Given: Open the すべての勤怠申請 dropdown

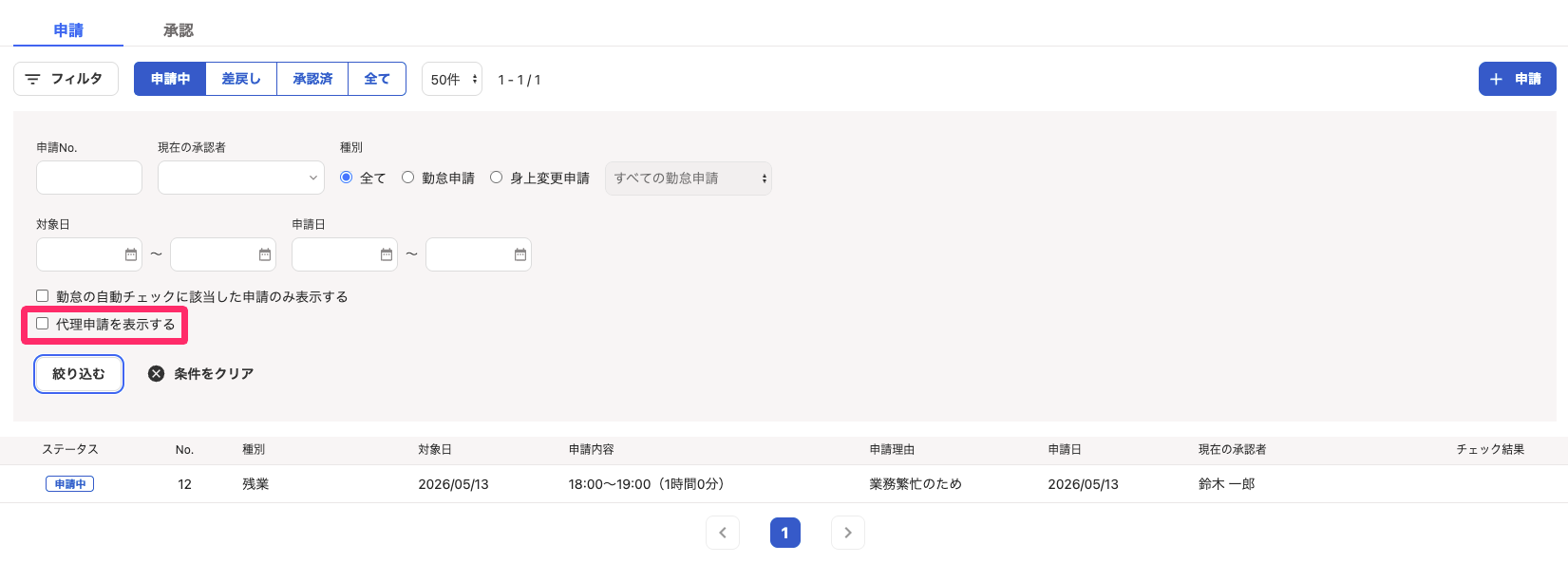Looking at the screenshot, I should click(689, 178).
